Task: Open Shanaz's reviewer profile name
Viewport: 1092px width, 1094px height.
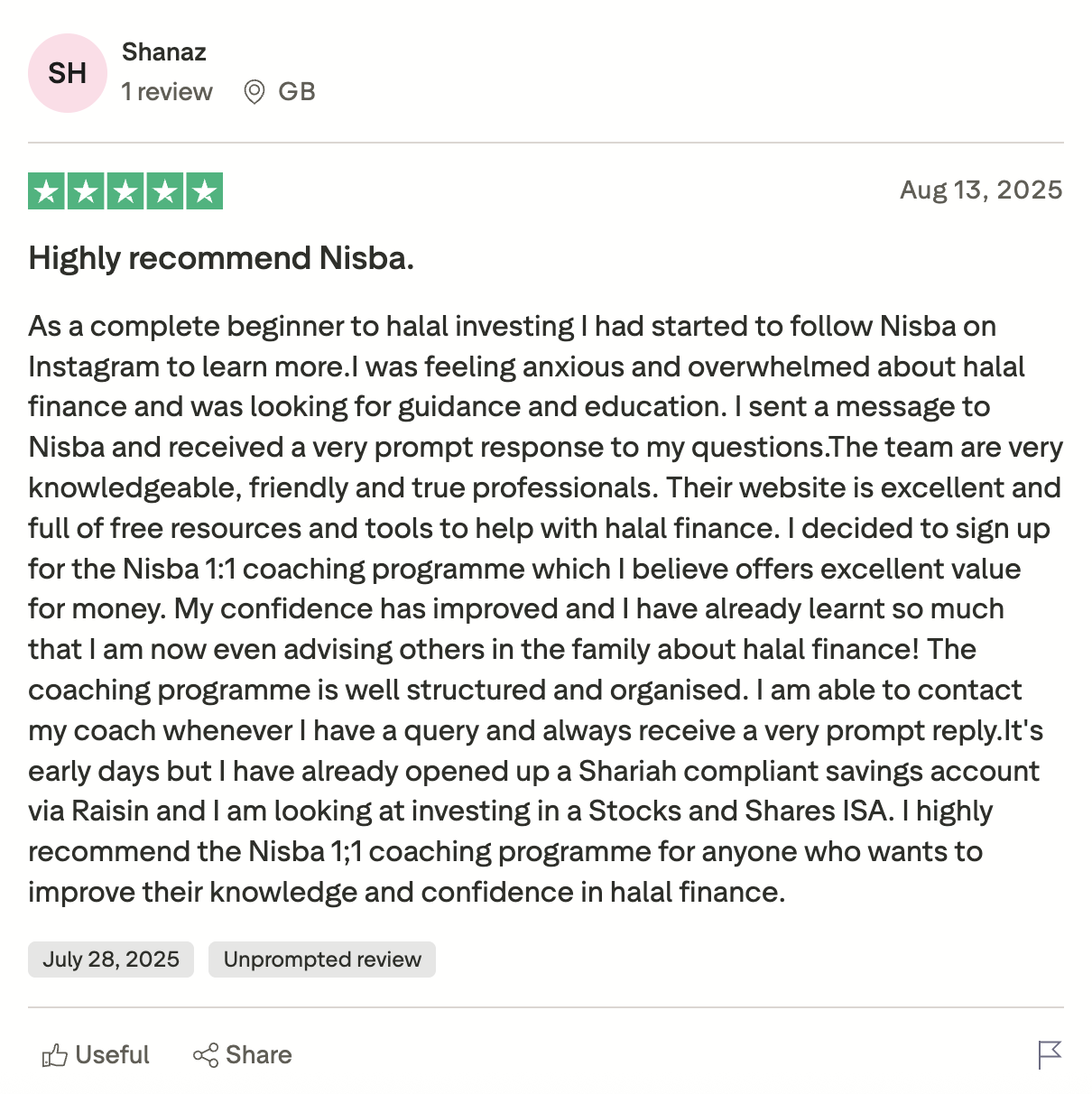Action: [164, 52]
